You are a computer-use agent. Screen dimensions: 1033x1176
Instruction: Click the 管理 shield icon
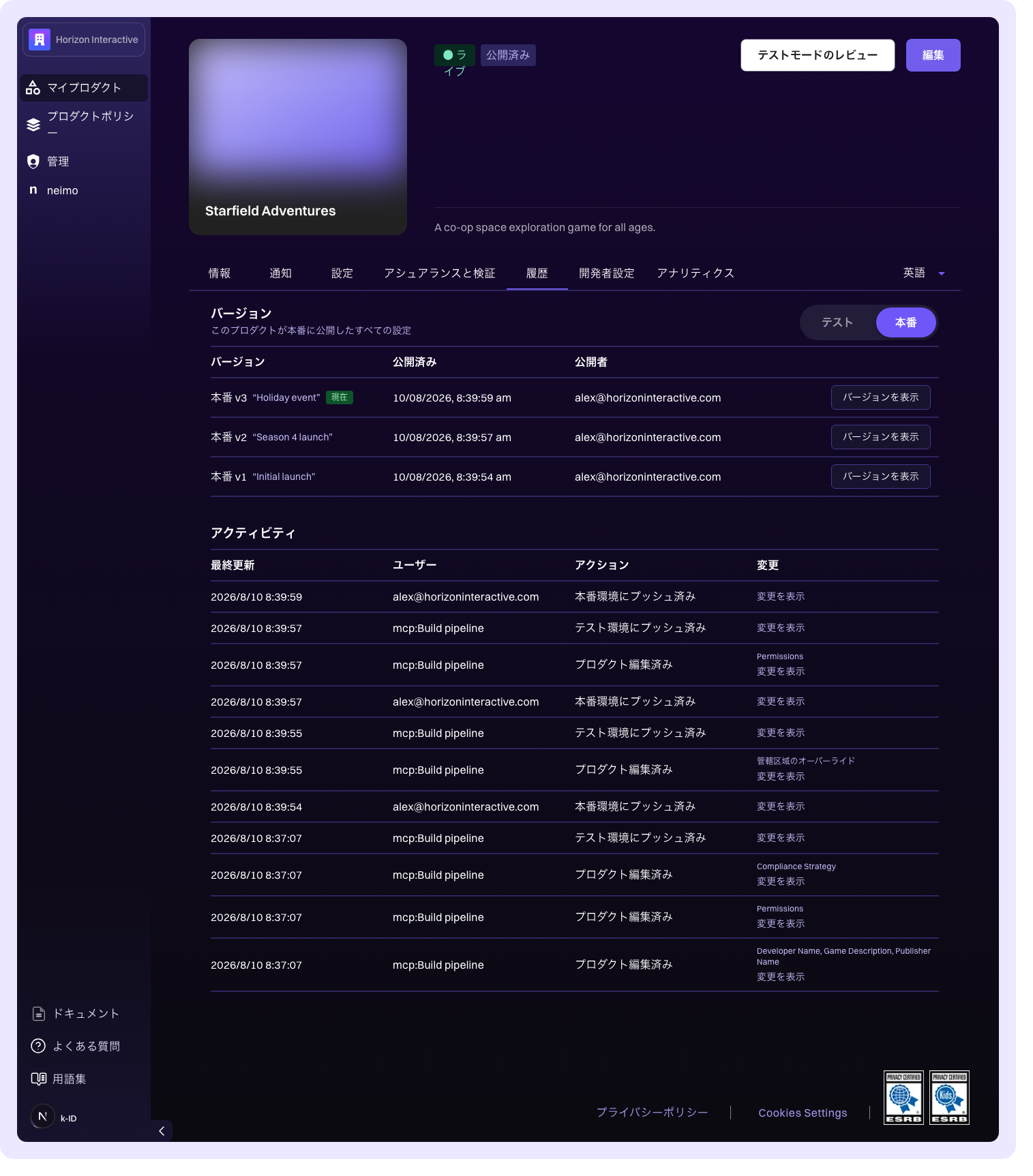pyautogui.click(x=33, y=161)
